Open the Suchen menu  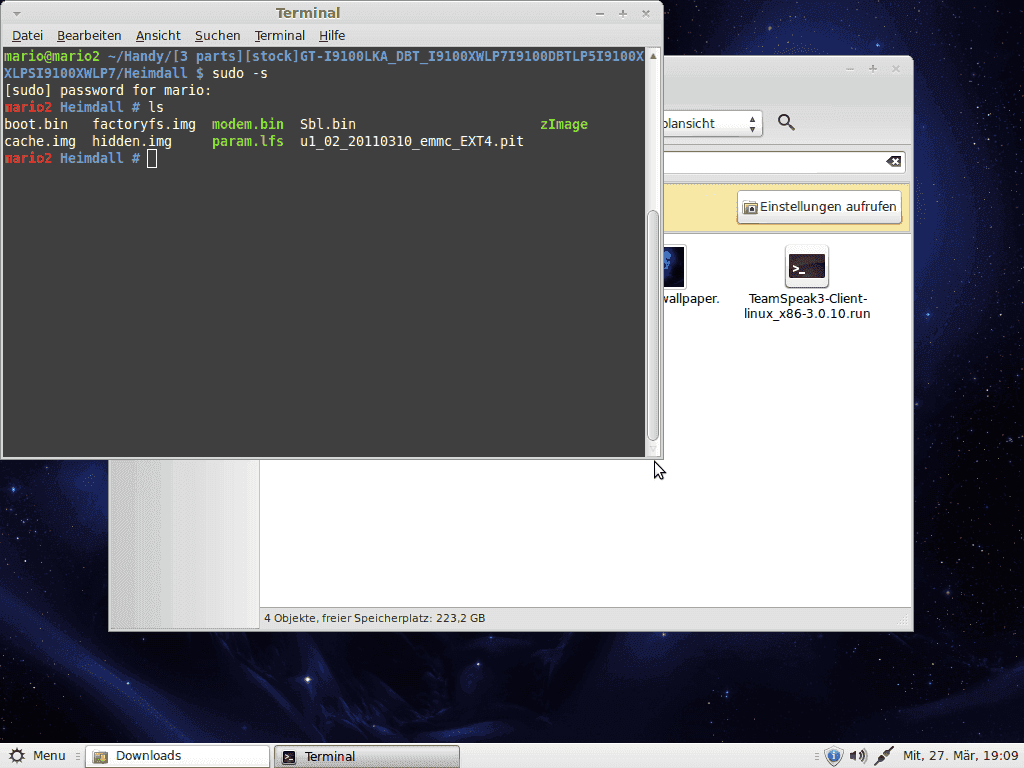[217, 35]
